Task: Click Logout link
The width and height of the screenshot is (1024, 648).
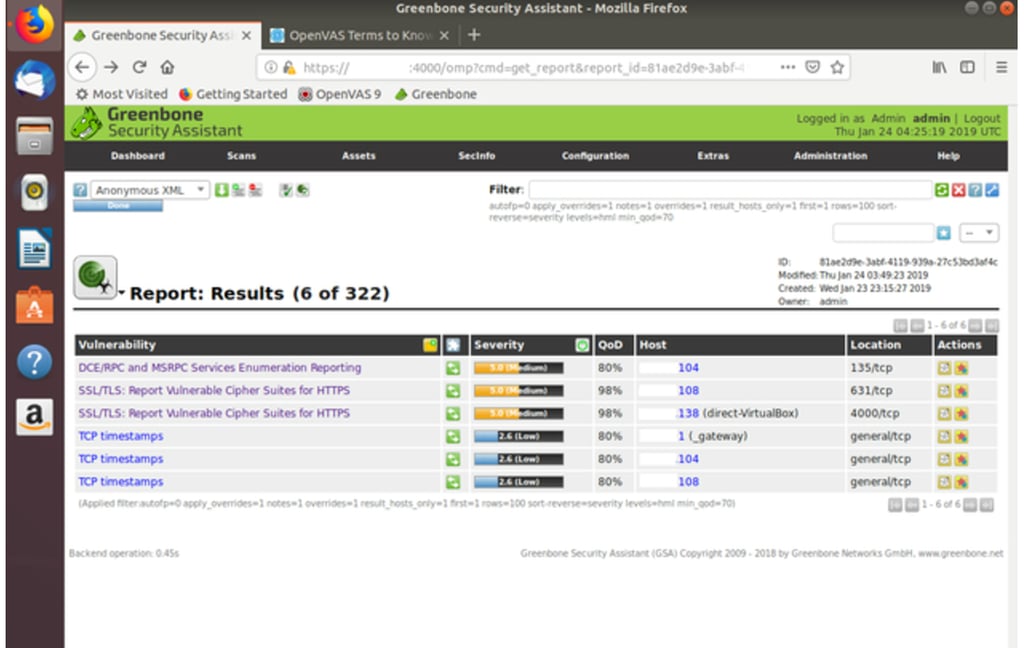Action: pos(982,118)
